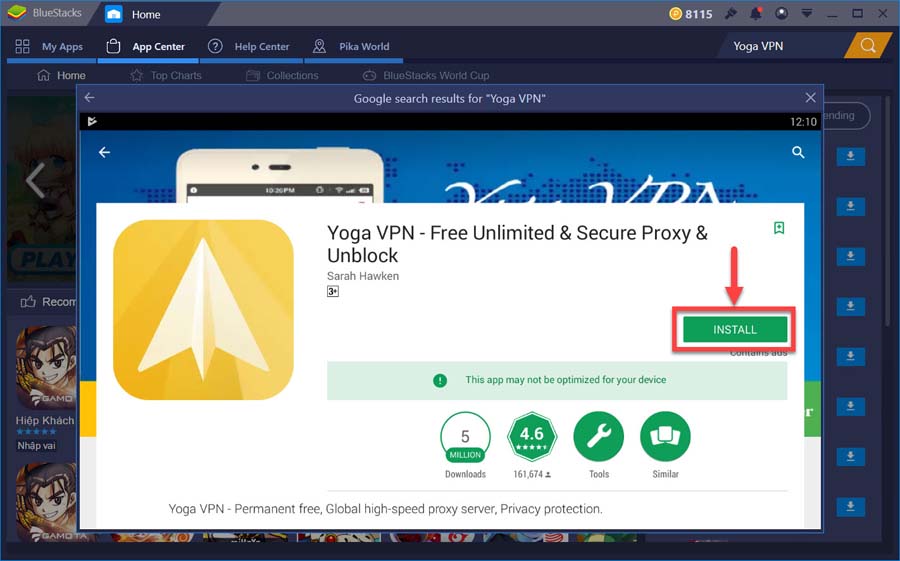Open Collections sub-navigation
Screen dimensions: 900x561
282,75
